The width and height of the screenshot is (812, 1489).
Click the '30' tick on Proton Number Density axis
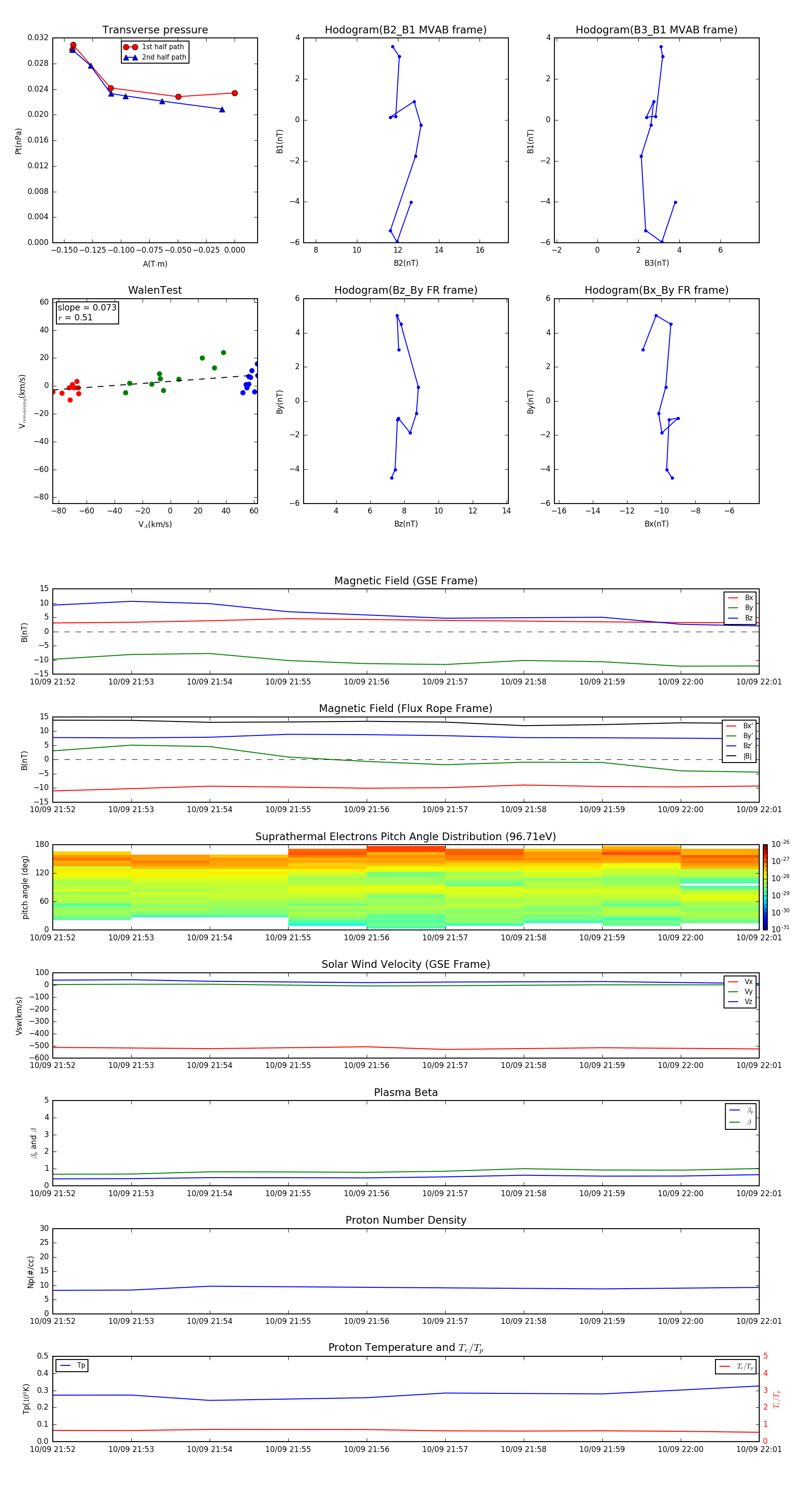pyautogui.click(x=44, y=1228)
